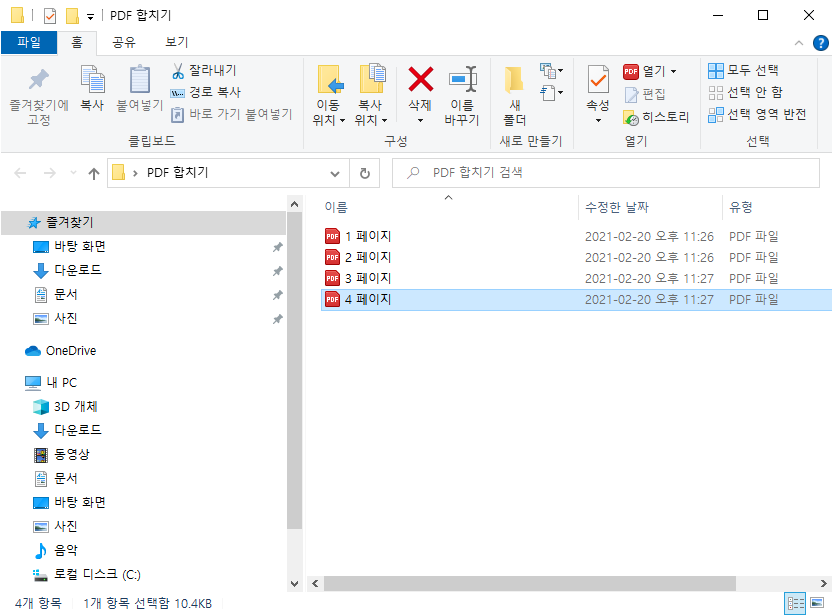
Task: Switch to the 공유 (Share) tab
Action: coord(124,42)
